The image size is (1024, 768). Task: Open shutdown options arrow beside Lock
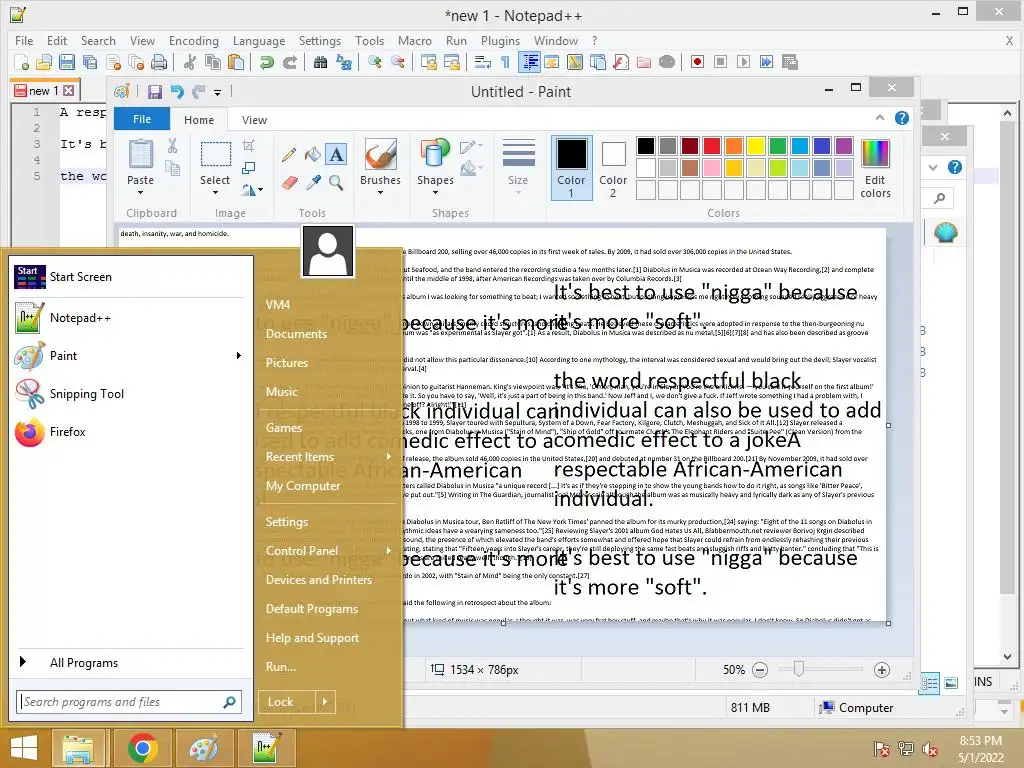pos(325,702)
